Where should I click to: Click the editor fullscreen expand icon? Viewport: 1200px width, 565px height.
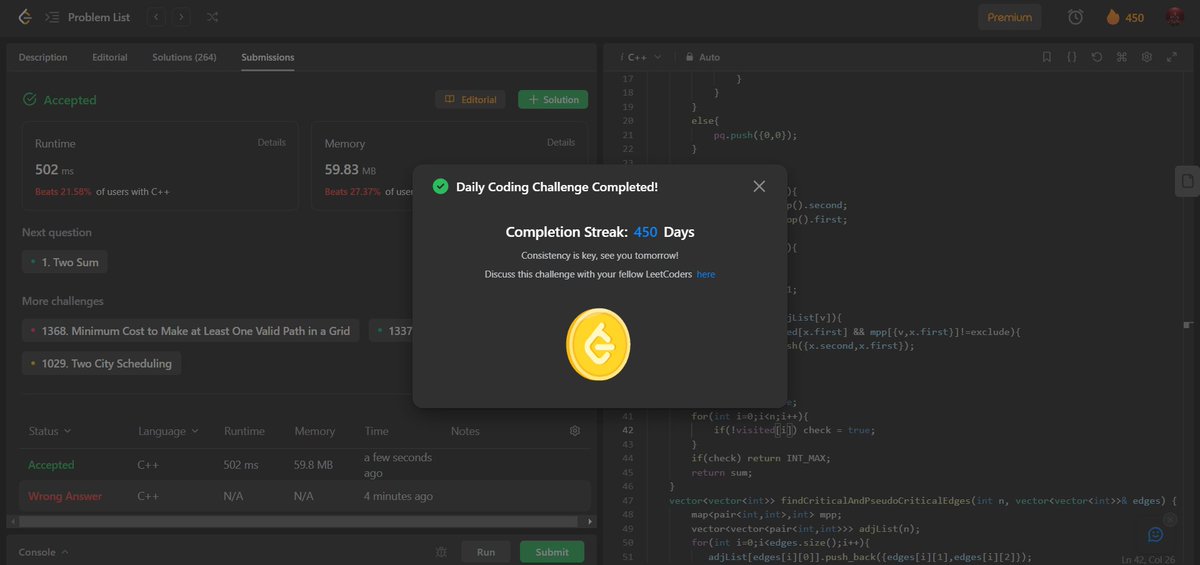tap(1171, 57)
